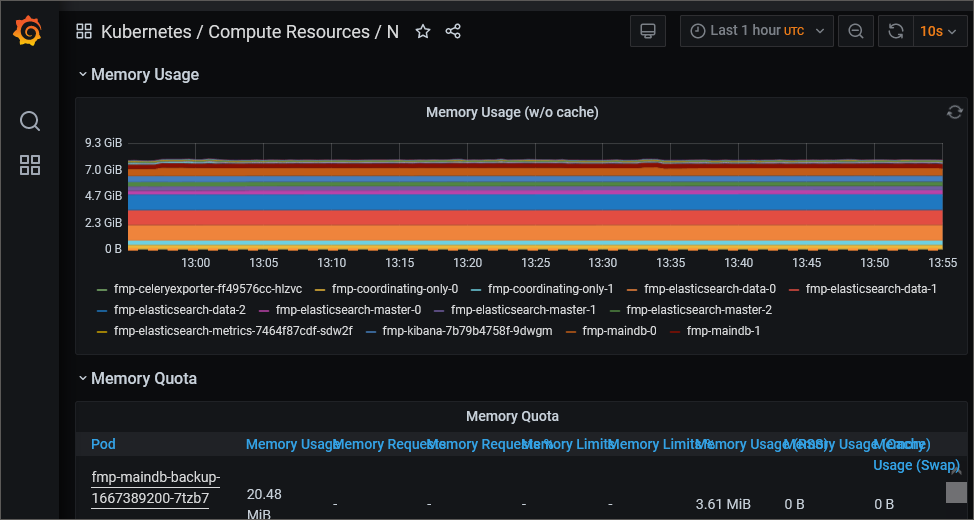Refresh the dashboard now

click(x=896, y=31)
